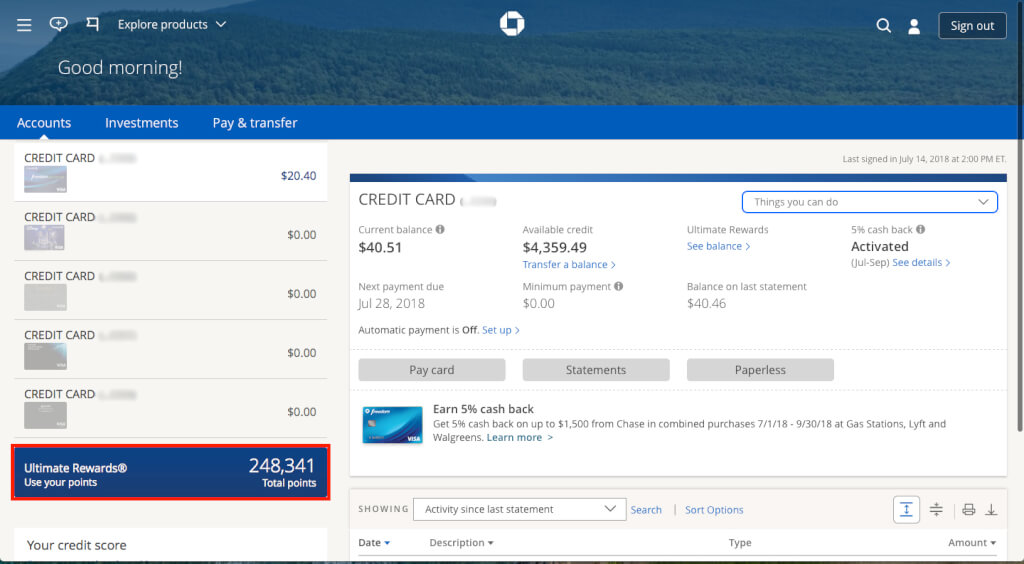
Task: Click the Paperless button
Action: coord(760,369)
